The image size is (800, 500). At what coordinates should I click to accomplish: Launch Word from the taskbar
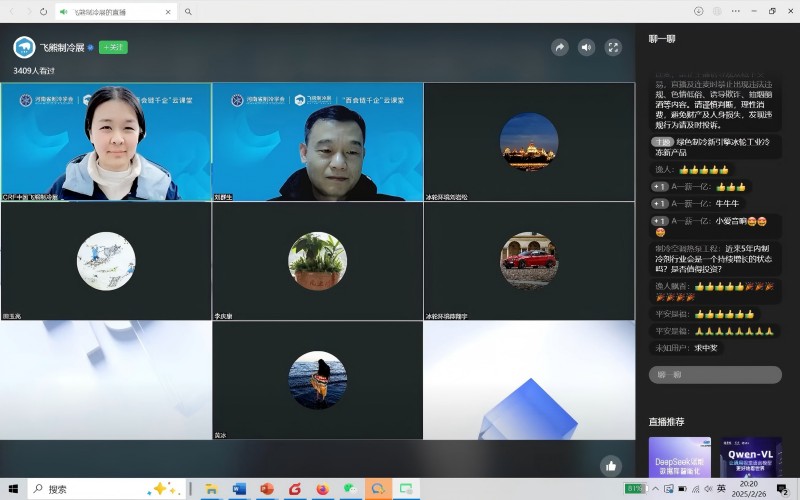(x=239, y=489)
